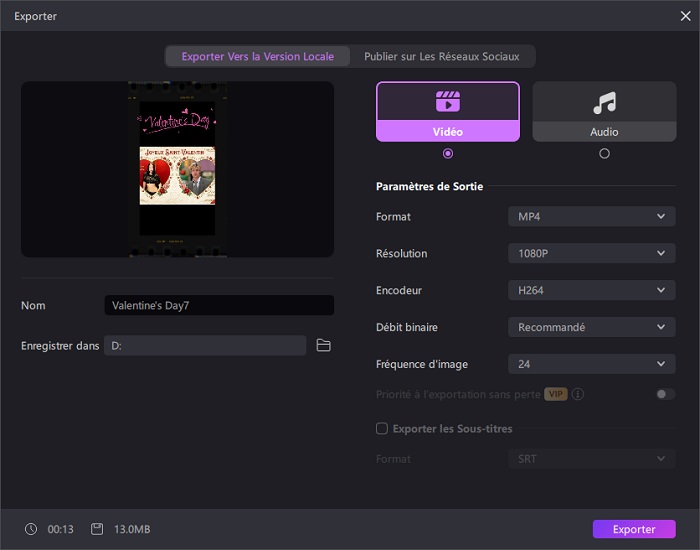Close the Exporter dialog
This screenshot has height=550, width=700.
coord(684,16)
